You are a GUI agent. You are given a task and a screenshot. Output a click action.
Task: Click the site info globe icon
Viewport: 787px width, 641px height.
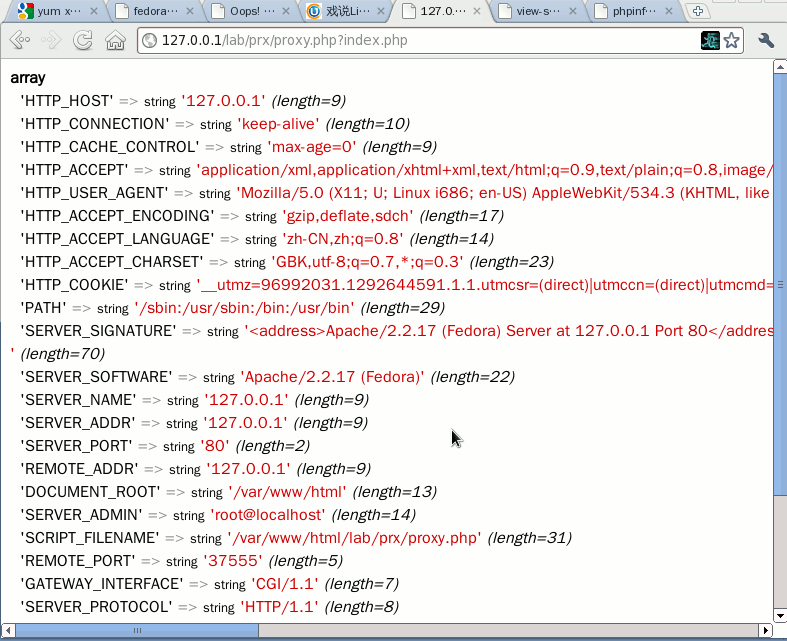[x=150, y=40]
